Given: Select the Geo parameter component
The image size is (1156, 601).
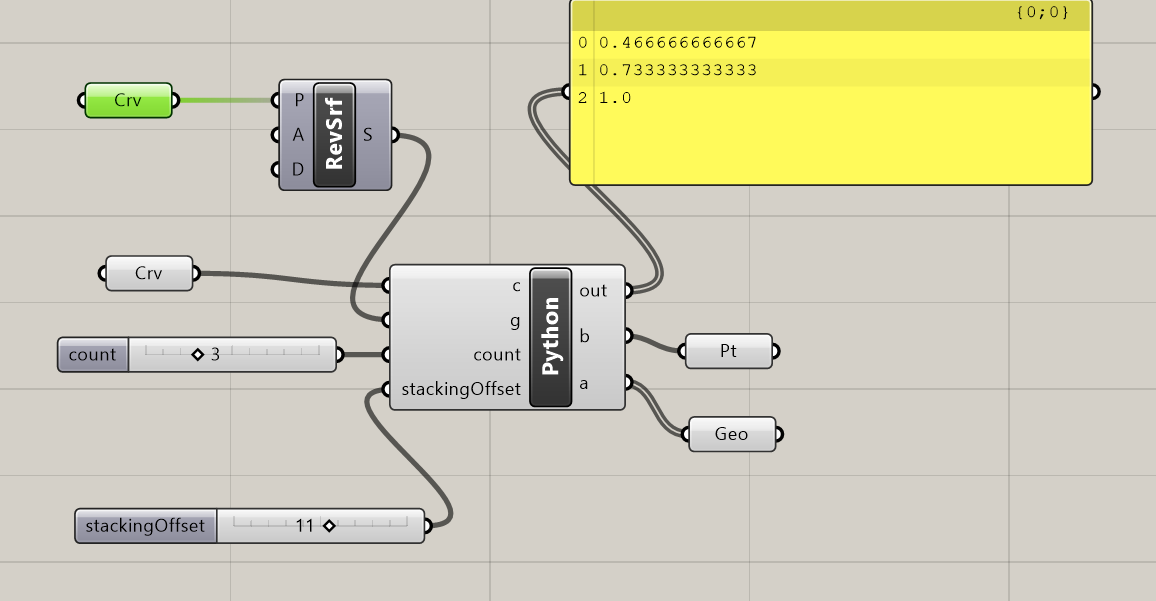Looking at the screenshot, I should (731, 434).
